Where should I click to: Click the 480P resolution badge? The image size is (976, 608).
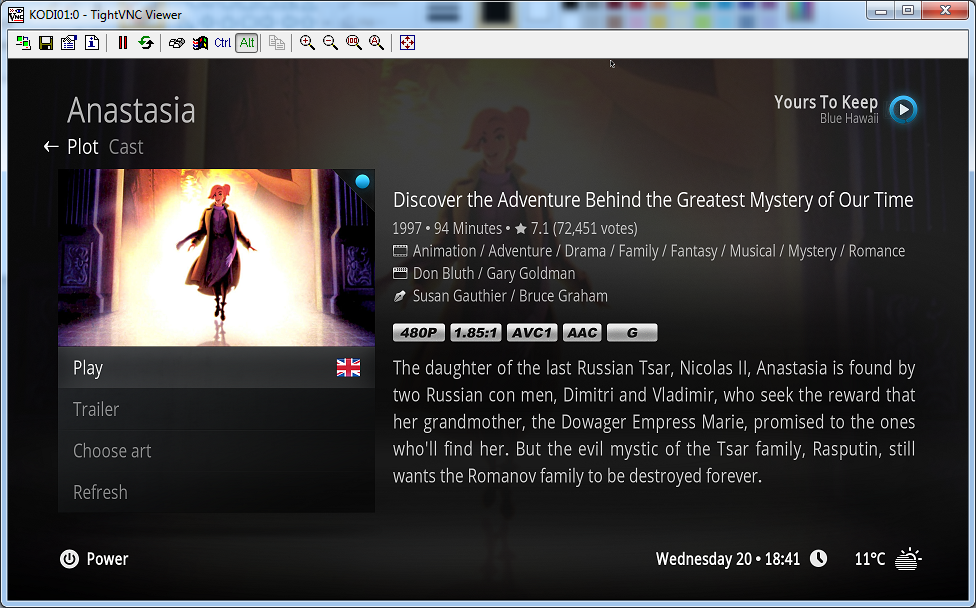pos(418,333)
